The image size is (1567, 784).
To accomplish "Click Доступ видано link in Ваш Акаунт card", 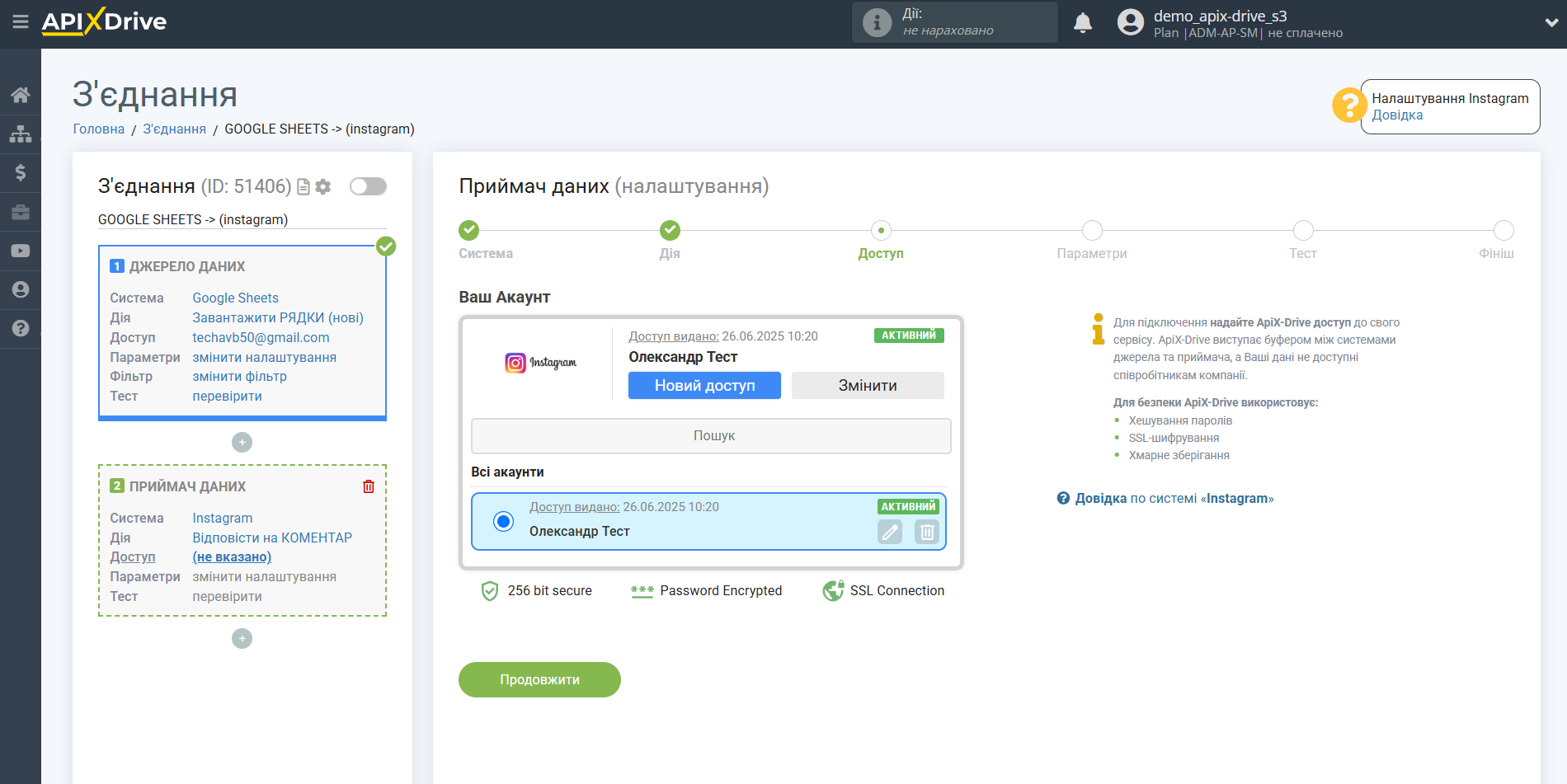I will click(x=674, y=336).
